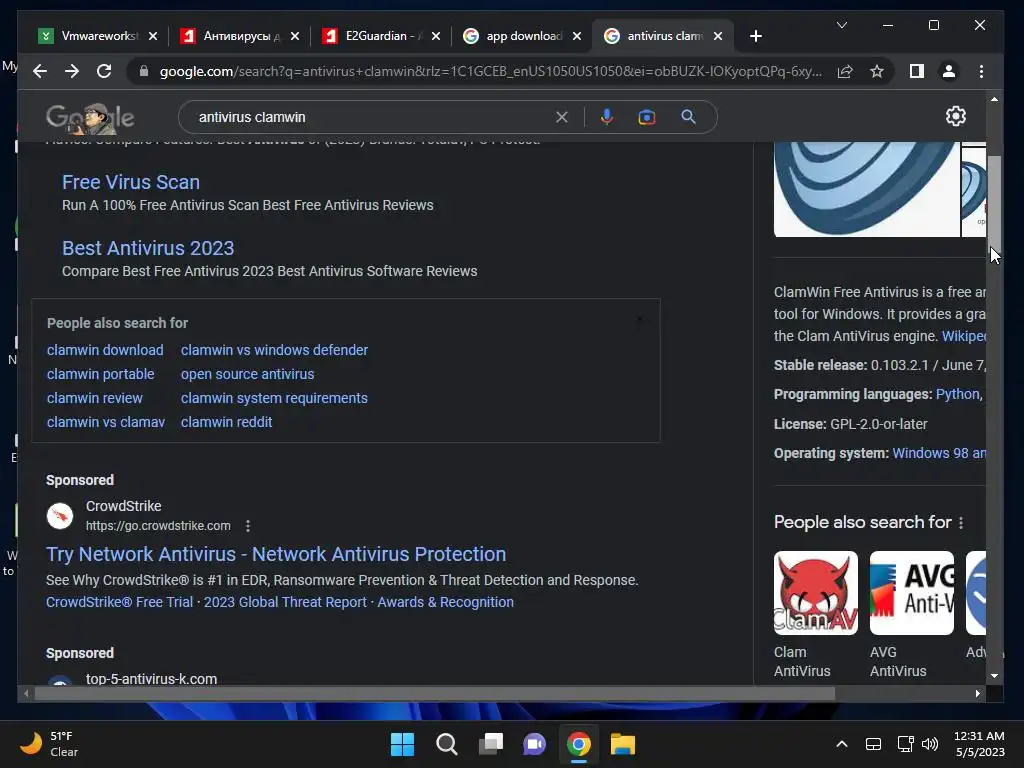Click the antivirus clamwin search field
The height and width of the screenshot is (768, 1024).
372,117
